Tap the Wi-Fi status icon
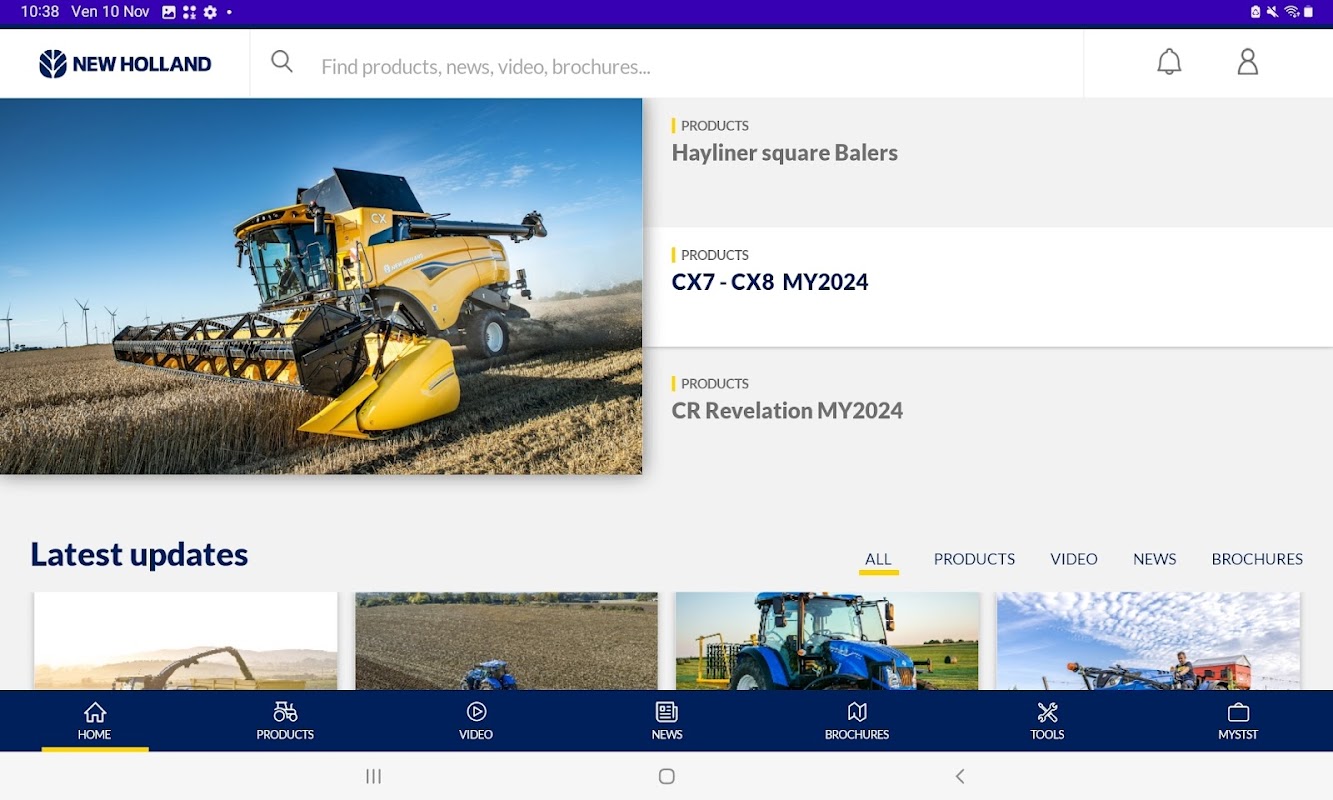This screenshot has width=1333, height=800. point(1291,12)
